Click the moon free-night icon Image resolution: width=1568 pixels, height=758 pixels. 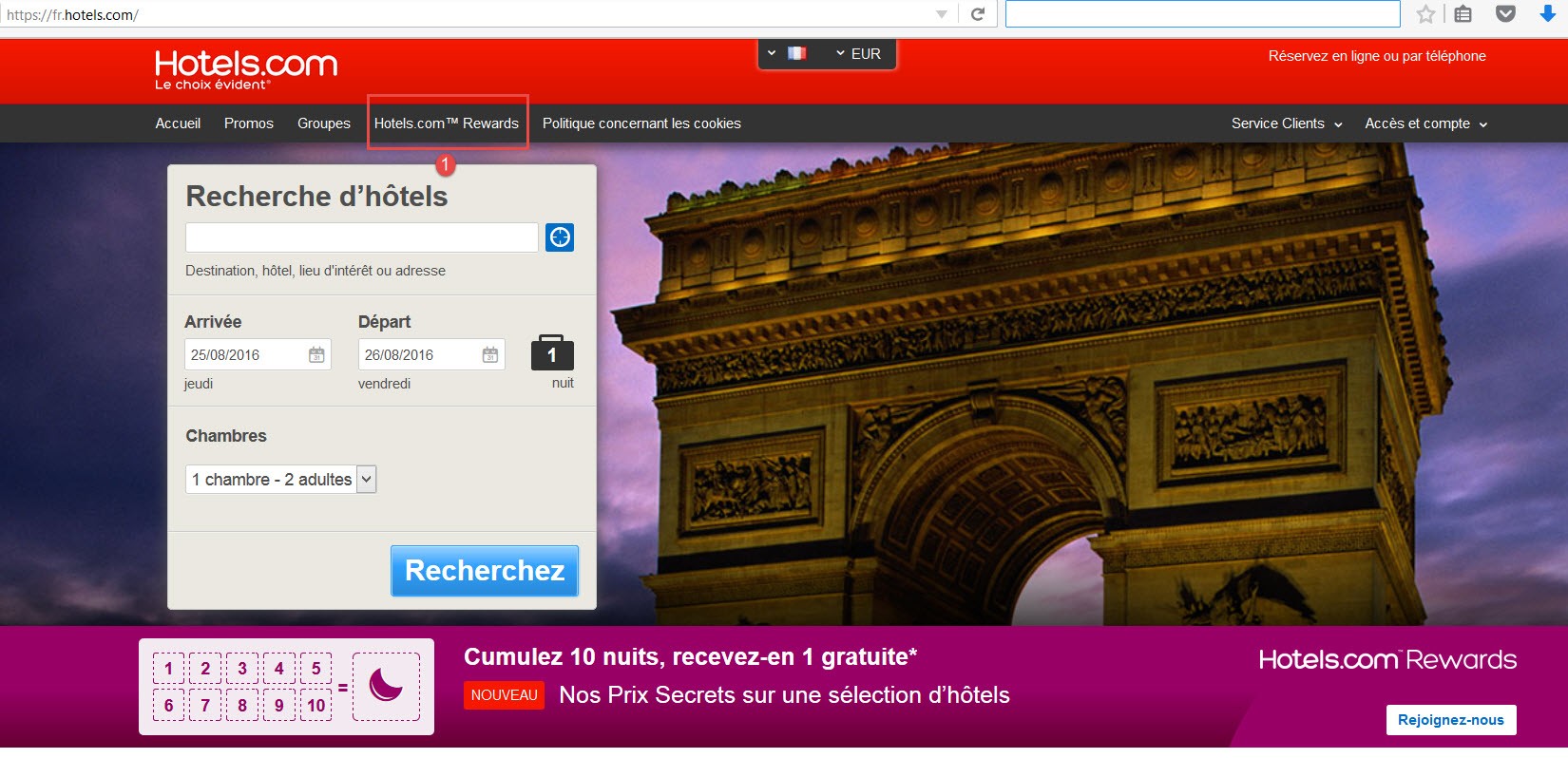click(x=386, y=686)
